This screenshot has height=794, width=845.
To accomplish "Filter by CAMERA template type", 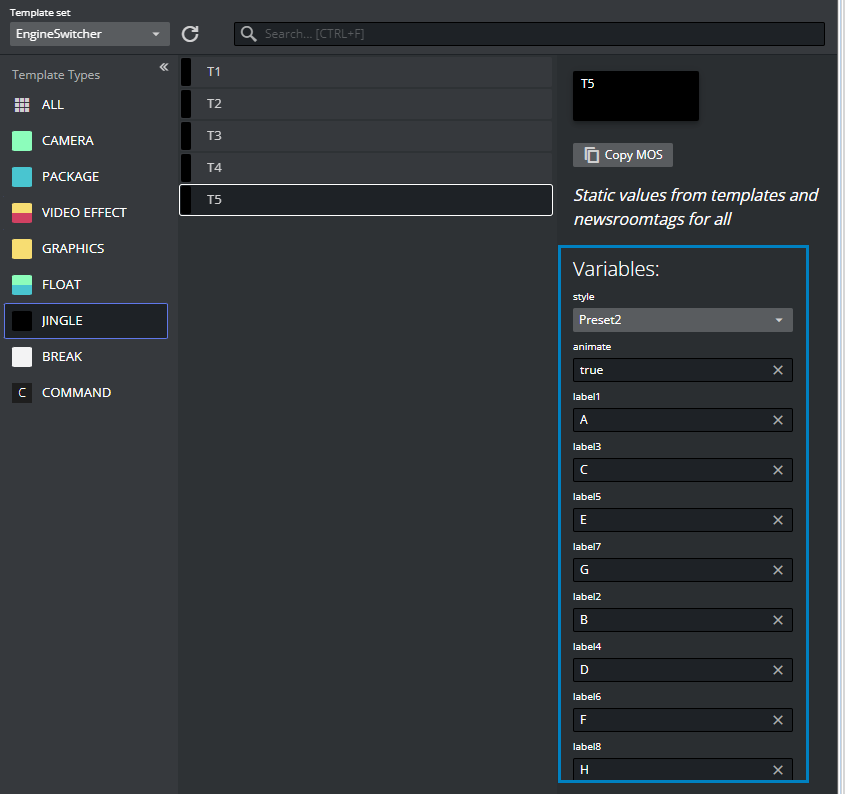I will [x=67, y=141].
